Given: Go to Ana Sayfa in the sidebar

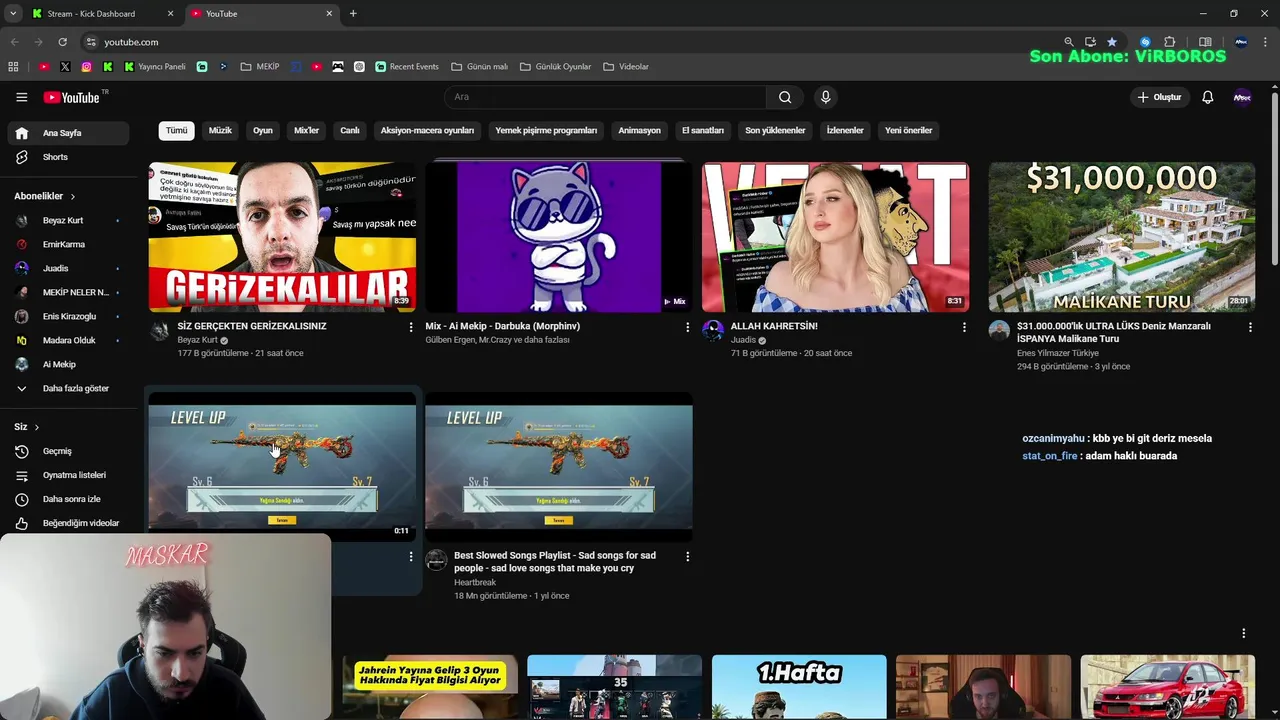Looking at the screenshot, I should [x=68, y=133].
